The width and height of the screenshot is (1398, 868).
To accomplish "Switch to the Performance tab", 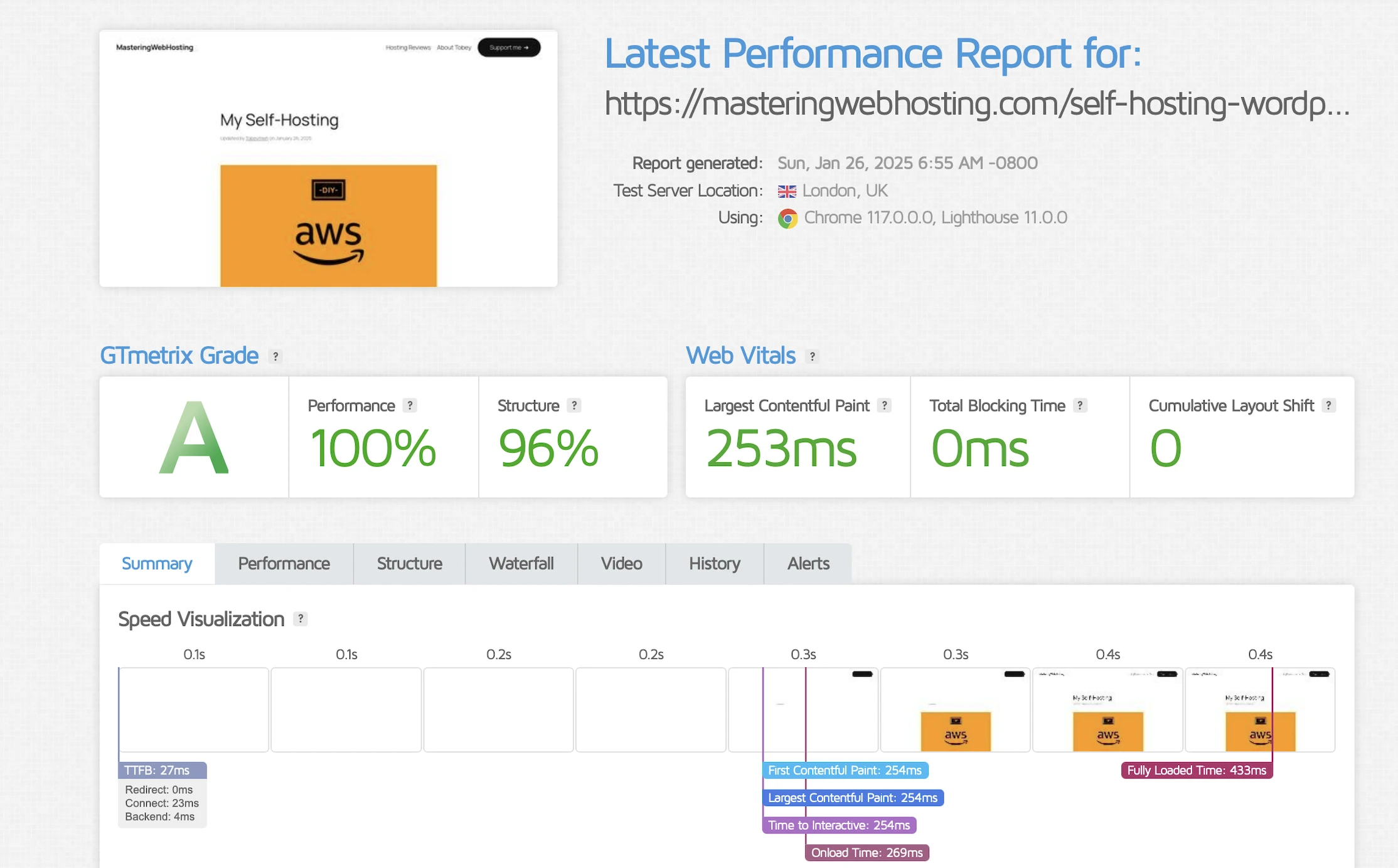I will 284,564.
